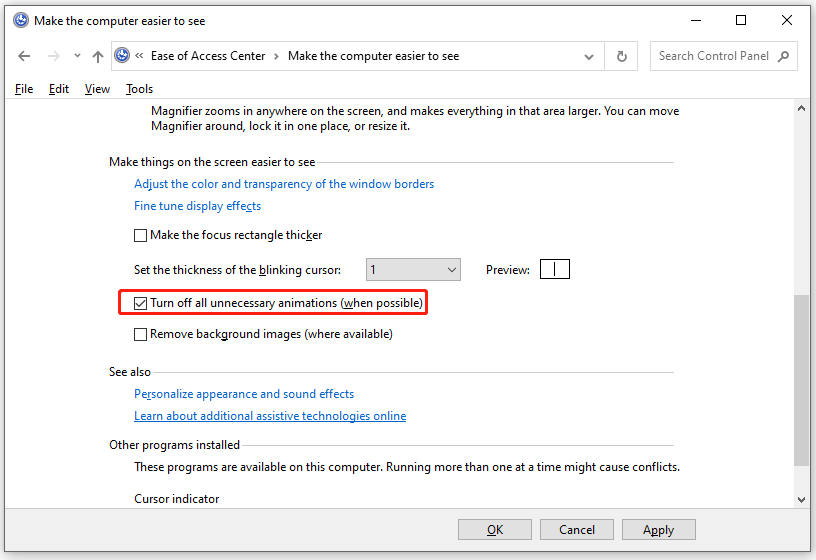Click the Cursor indicator text
Image resolution: width=816 pixels, height=560 pixels.
pyautogui.click(x=177, y=499)
